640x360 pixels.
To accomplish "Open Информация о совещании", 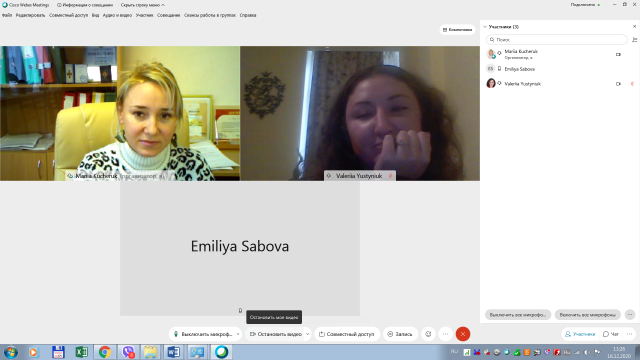I will tap(84, 5).
